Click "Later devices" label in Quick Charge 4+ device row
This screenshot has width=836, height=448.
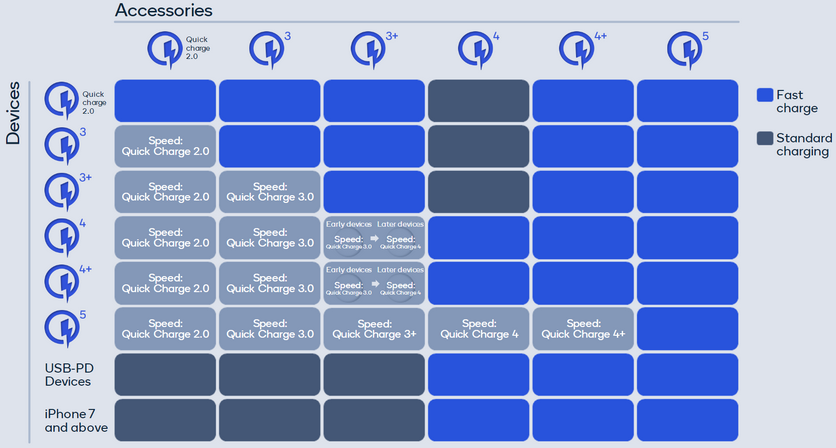click(x=400, y=270)
